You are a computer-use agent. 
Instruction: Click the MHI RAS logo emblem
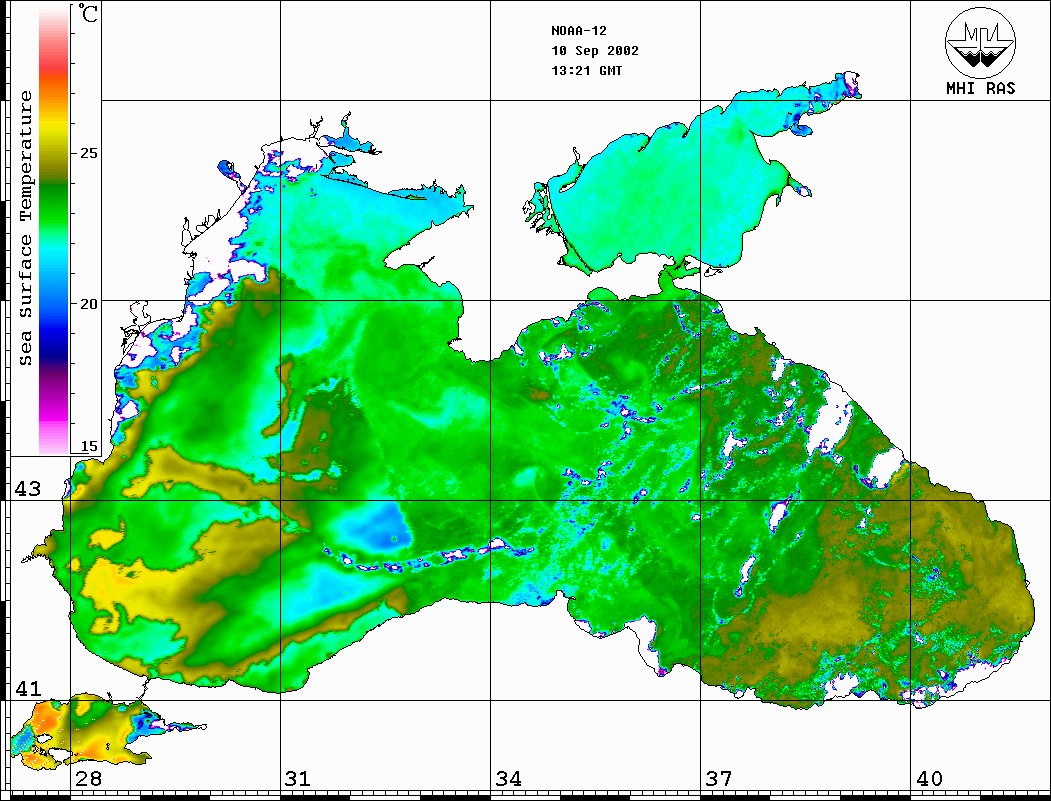pyautogui.click(x=980, y=42)
